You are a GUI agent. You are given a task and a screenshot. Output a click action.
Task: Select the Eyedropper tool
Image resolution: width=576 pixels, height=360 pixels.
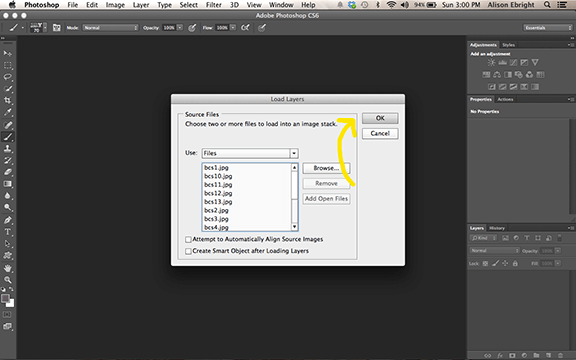7,112
